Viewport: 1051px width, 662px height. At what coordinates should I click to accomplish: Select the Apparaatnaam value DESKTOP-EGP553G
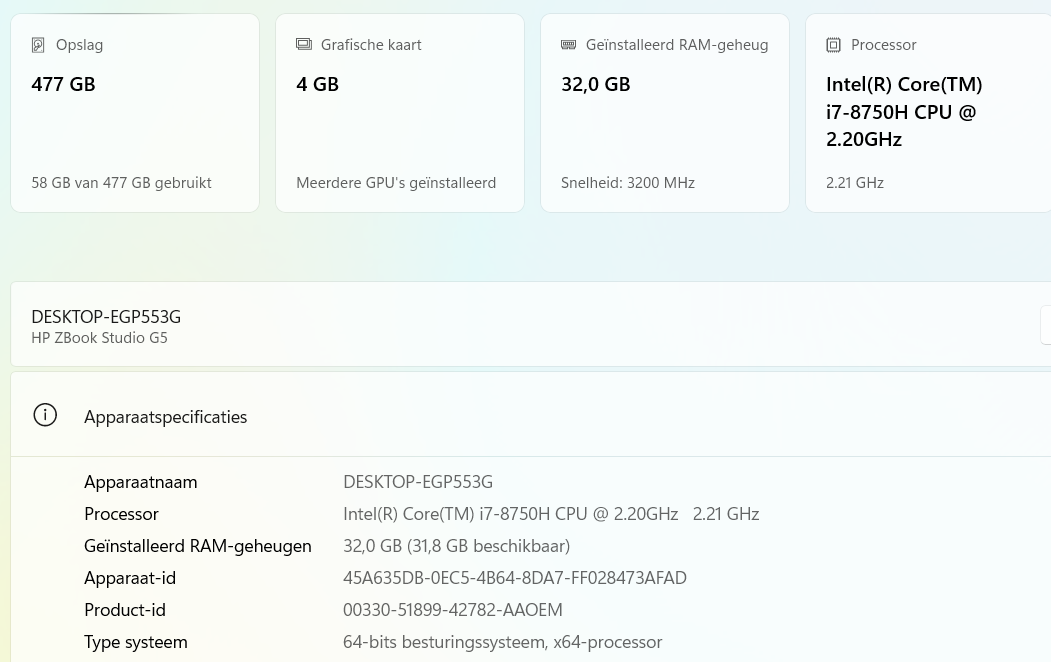point(418,482)
